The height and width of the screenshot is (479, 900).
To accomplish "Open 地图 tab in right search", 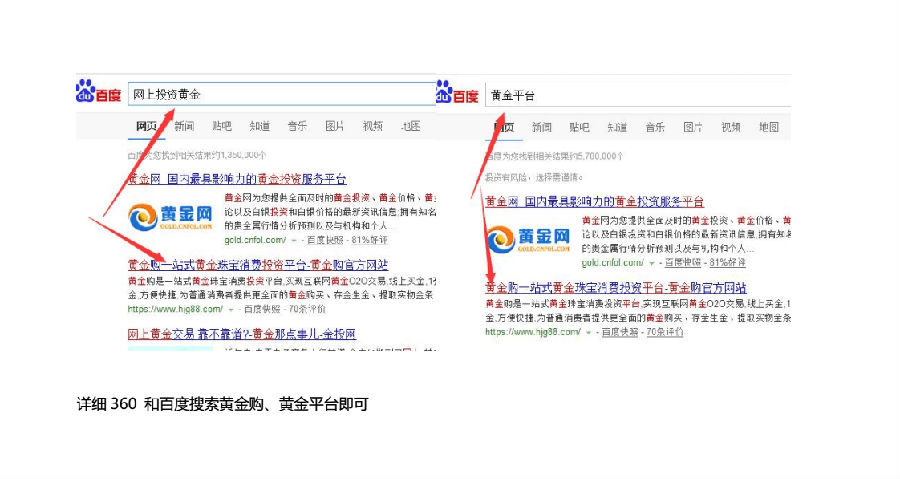I will coord(768,127).
